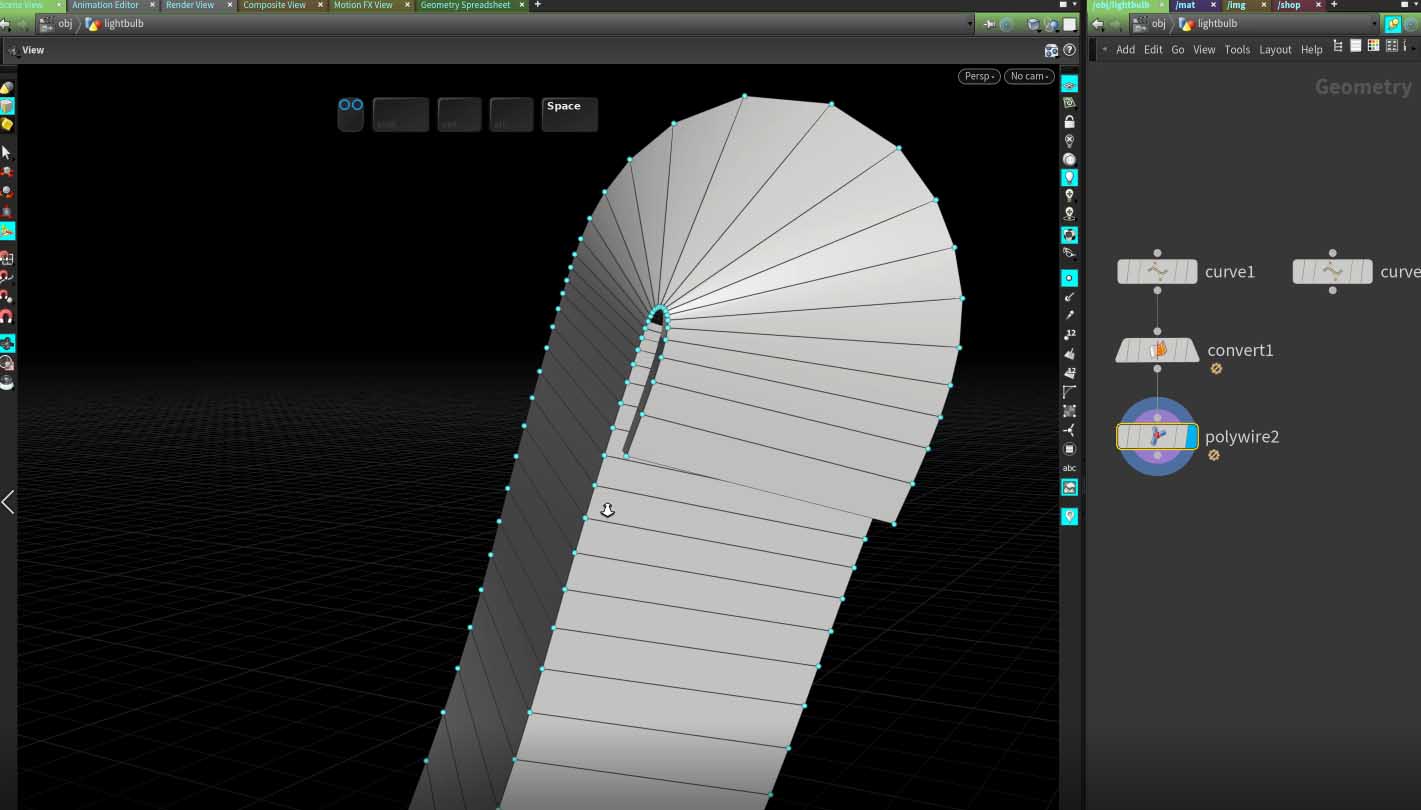Image resolution: width=1421 pixels, height=810 pixels.
Task: Open the No cam camera dropdown
Action: tap(1028, 76)
